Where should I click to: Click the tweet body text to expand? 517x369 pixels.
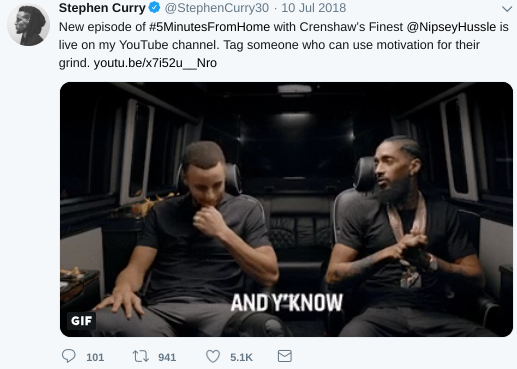pyautogui.click(x=284, y=45)
